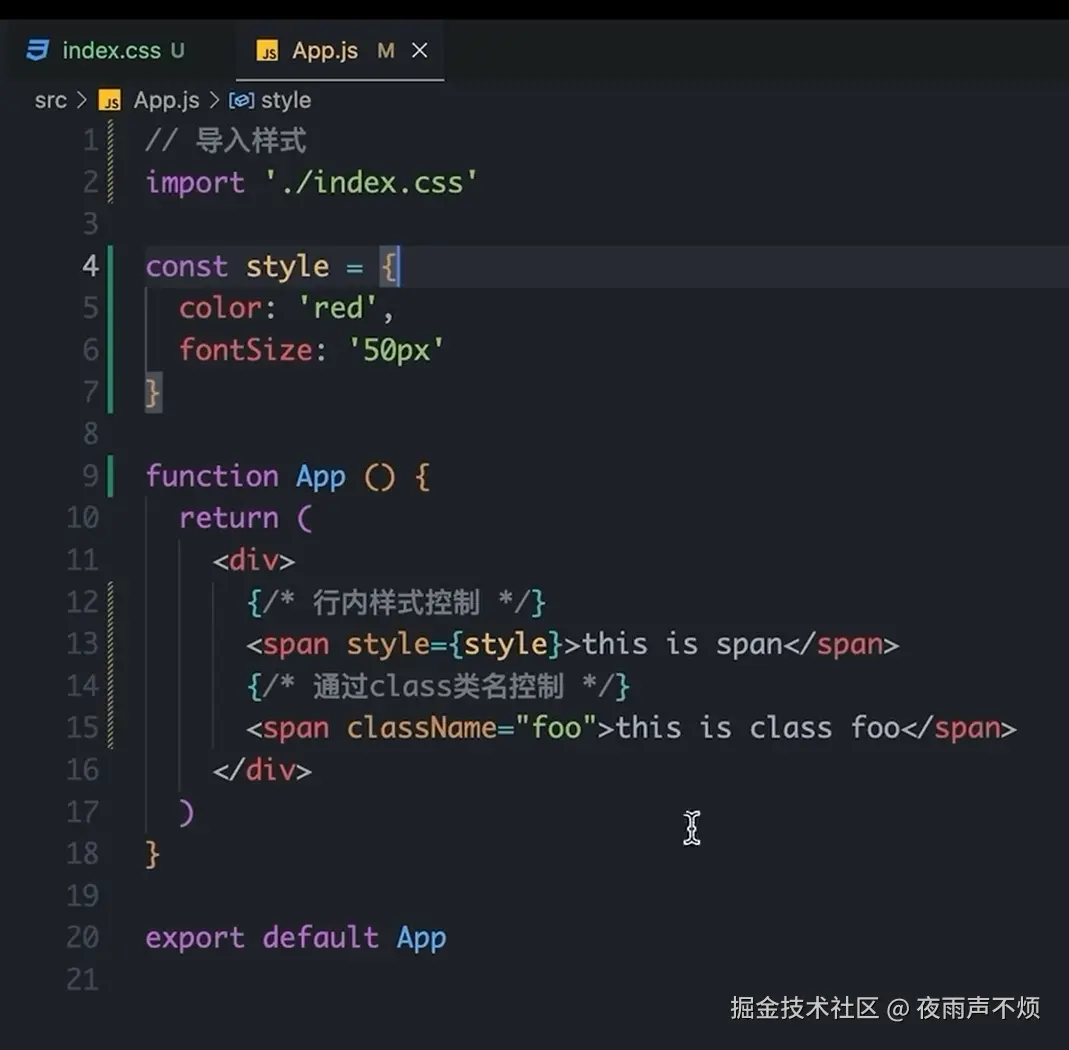Image resolution: width=1069 pixels, height=1050 pixels.
Task: Click line number 4 in gutter
Action: coord(91,266)
